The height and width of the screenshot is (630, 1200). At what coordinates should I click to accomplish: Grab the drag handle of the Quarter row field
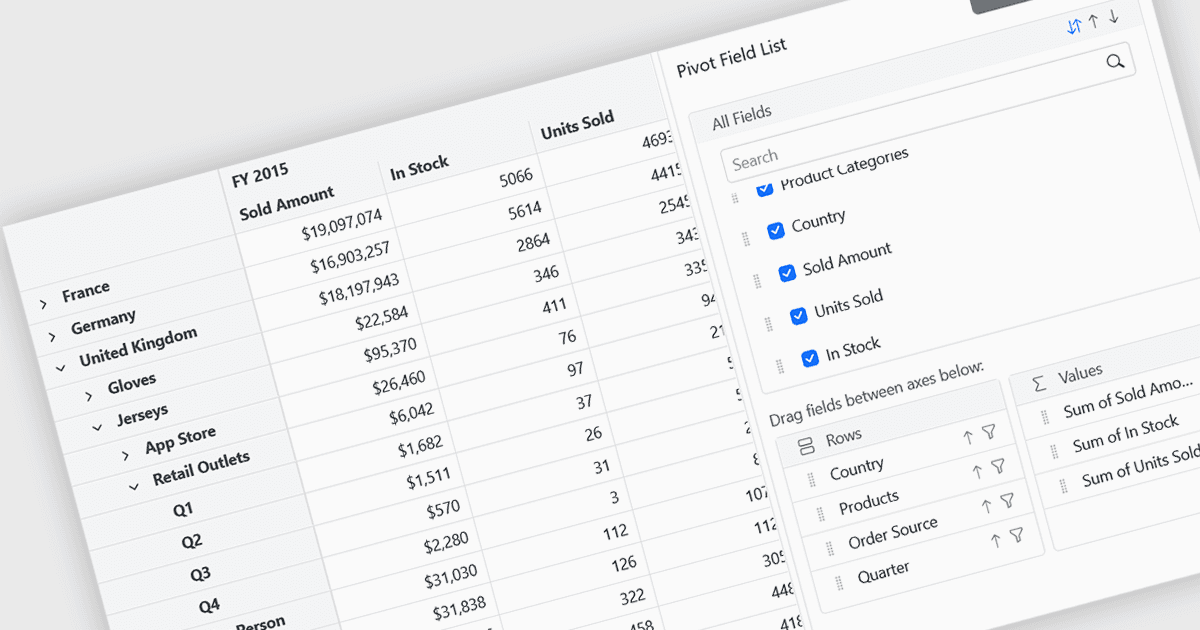pos(840,583)
